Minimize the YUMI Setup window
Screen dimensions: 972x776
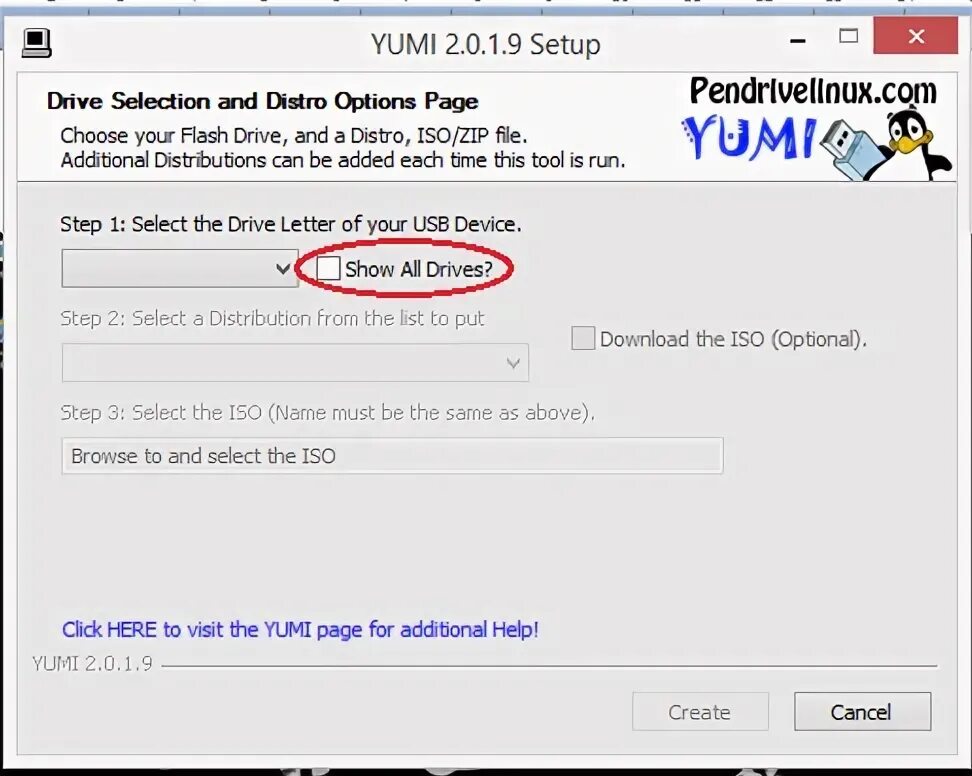798,40
